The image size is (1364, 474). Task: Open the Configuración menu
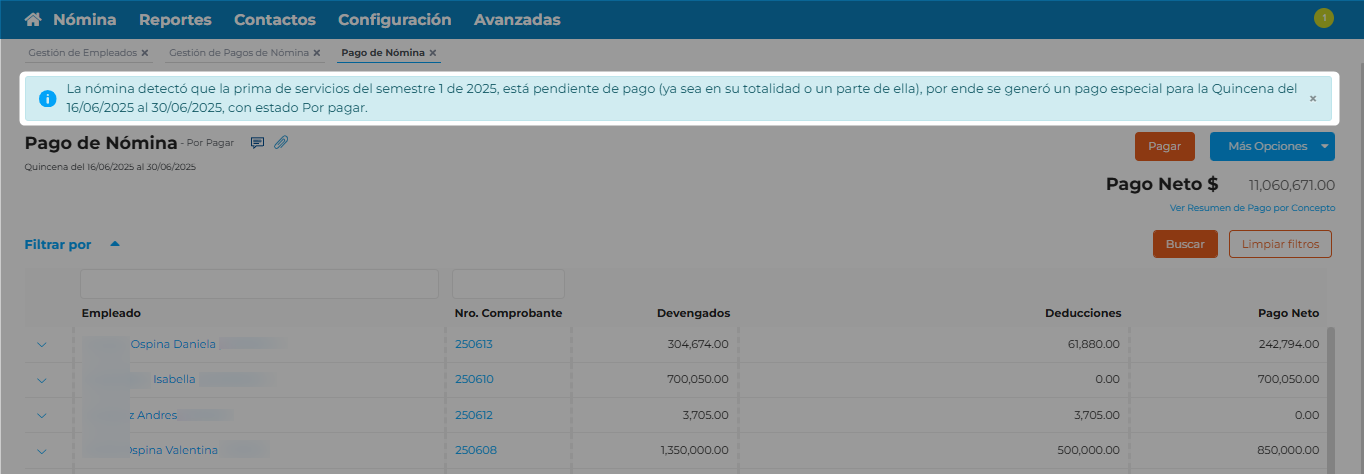[x=394, y=20]
